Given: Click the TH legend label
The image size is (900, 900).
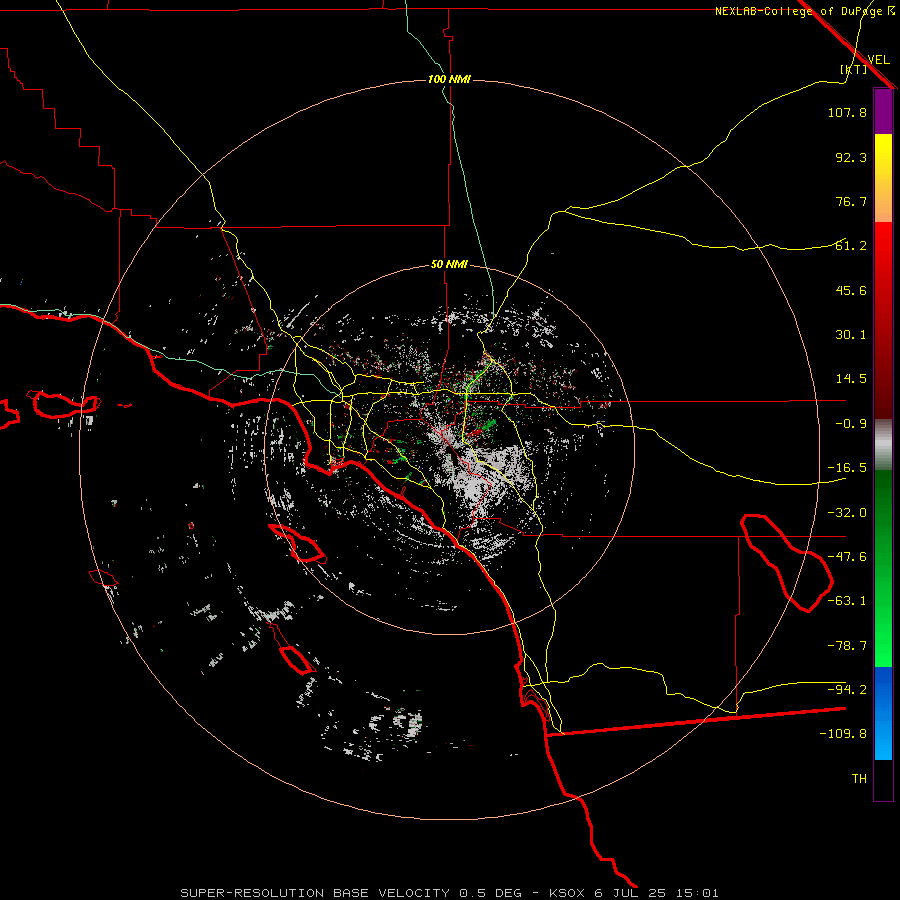Looking at the screenshot, I should (859, 779).
